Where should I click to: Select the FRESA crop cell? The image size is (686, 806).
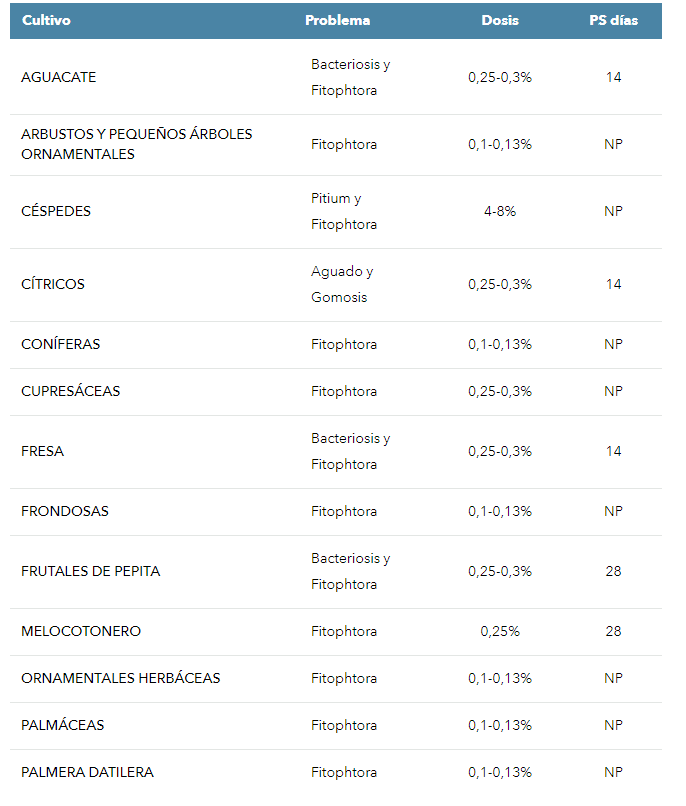(43, 451)
